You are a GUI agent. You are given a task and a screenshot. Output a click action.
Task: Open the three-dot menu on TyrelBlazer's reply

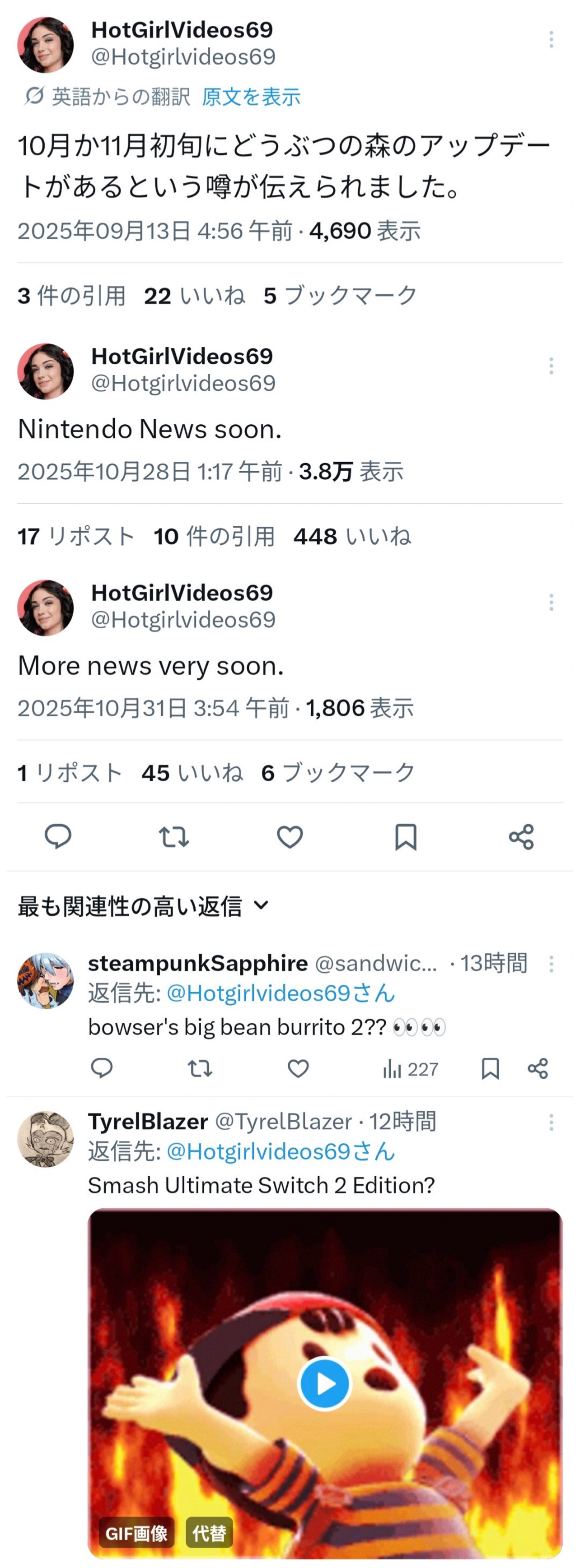pyautogui.click(x=552, y=1122)
